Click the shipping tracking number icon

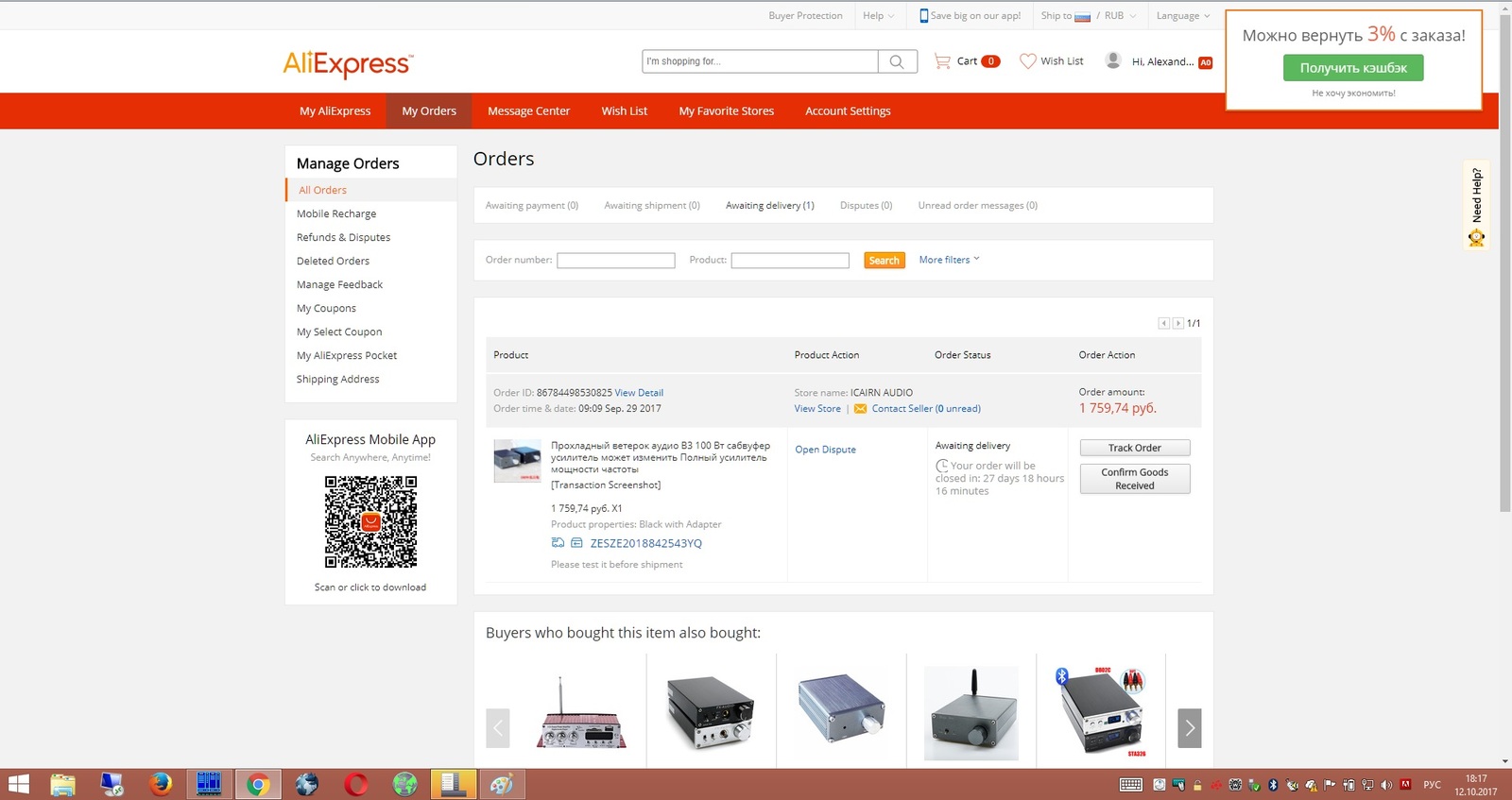coord(558,543)
